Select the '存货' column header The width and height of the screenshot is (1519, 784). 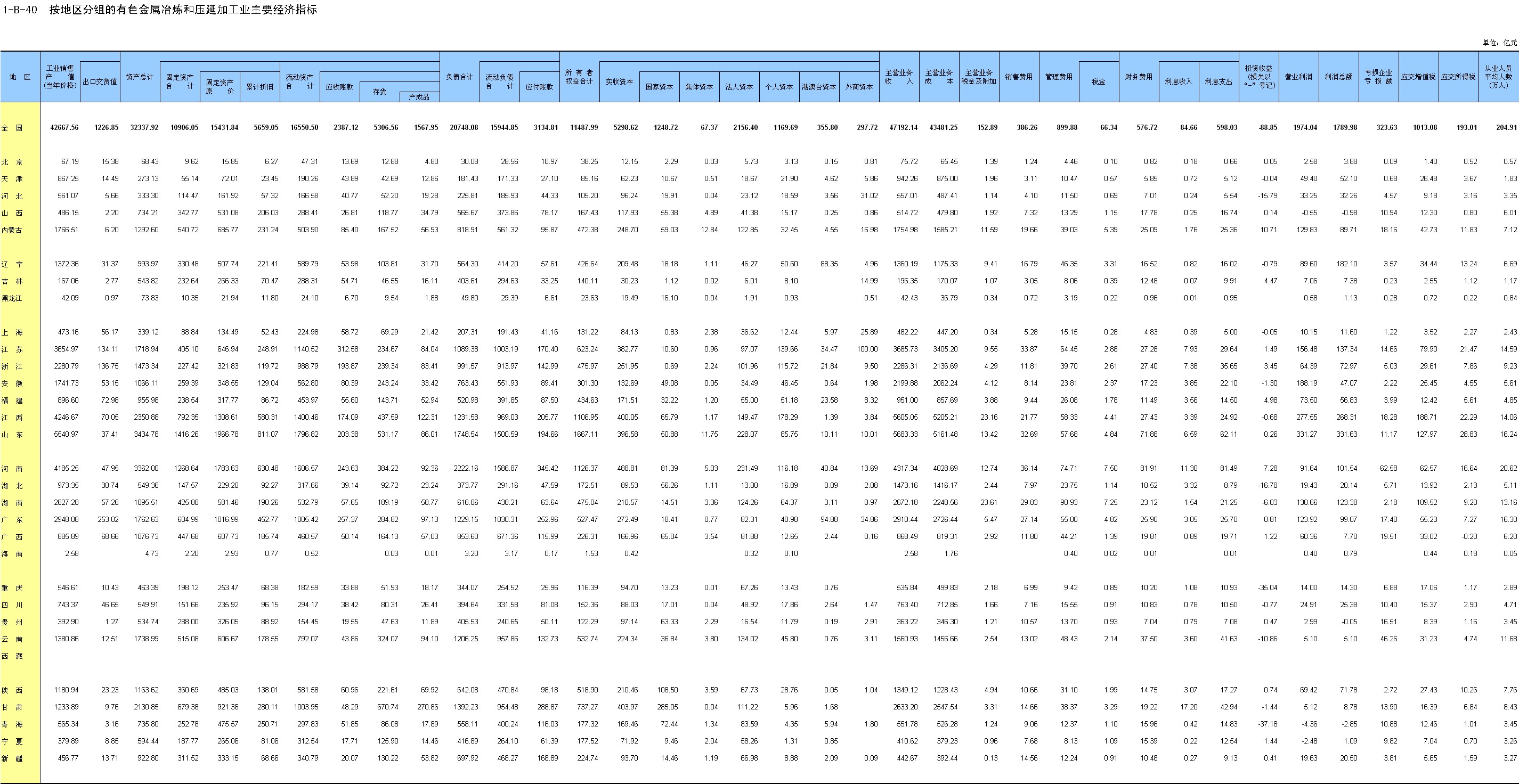coord(380,92)
